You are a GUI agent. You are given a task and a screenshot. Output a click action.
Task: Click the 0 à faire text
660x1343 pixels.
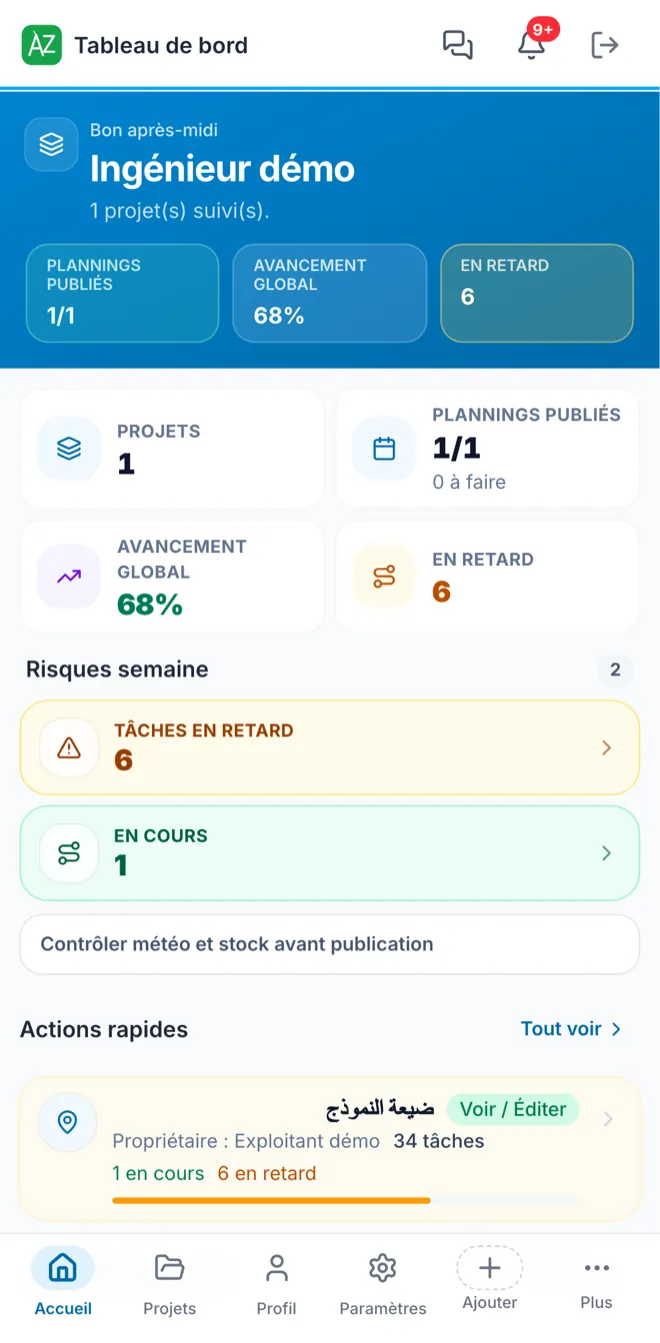tap(469, 482)
